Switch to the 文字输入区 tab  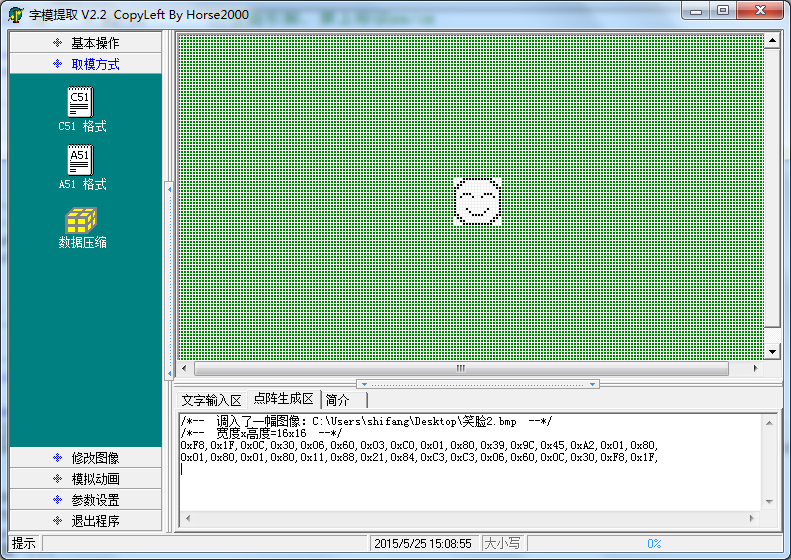click(x=212, y=401)
